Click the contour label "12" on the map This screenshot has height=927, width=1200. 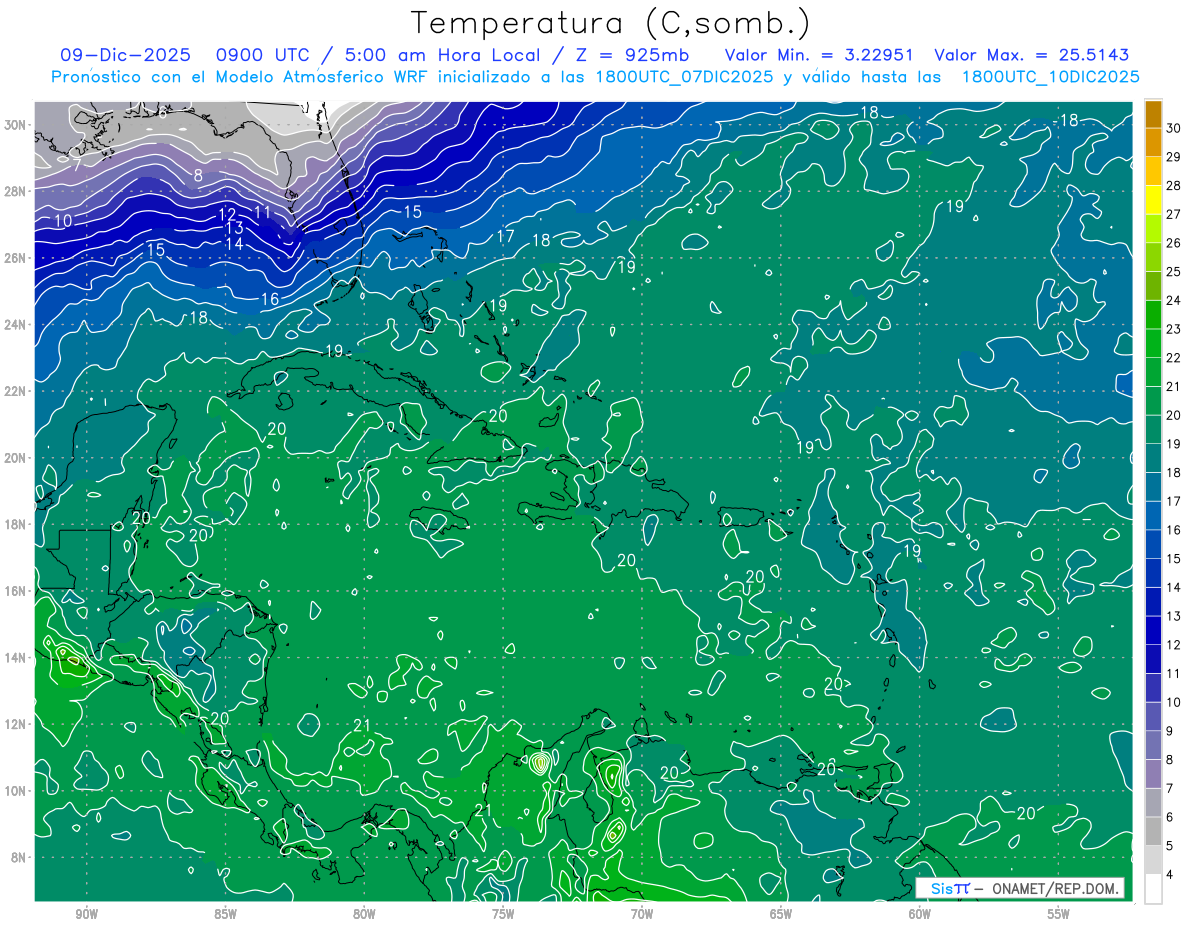228,215
